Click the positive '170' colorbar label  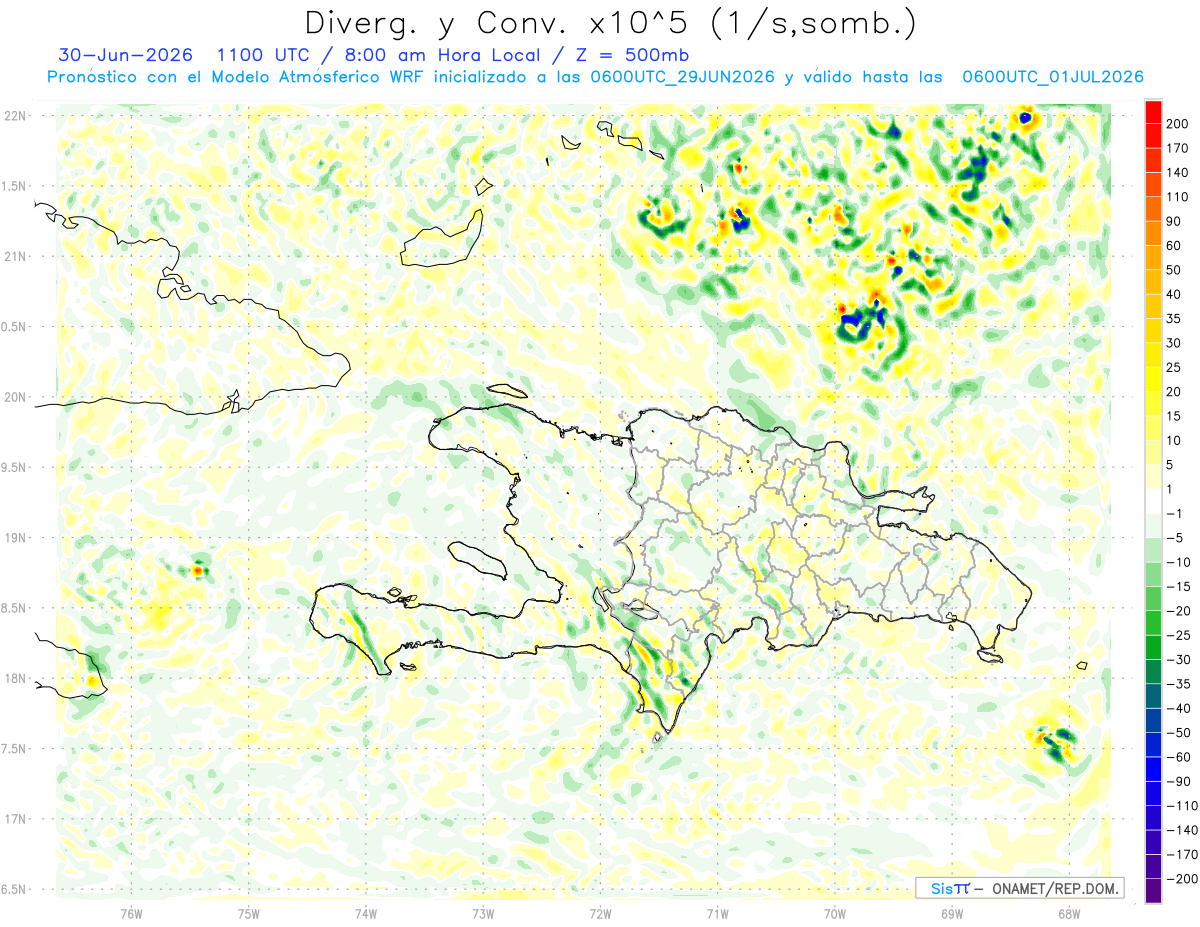tap(1177, 148)
